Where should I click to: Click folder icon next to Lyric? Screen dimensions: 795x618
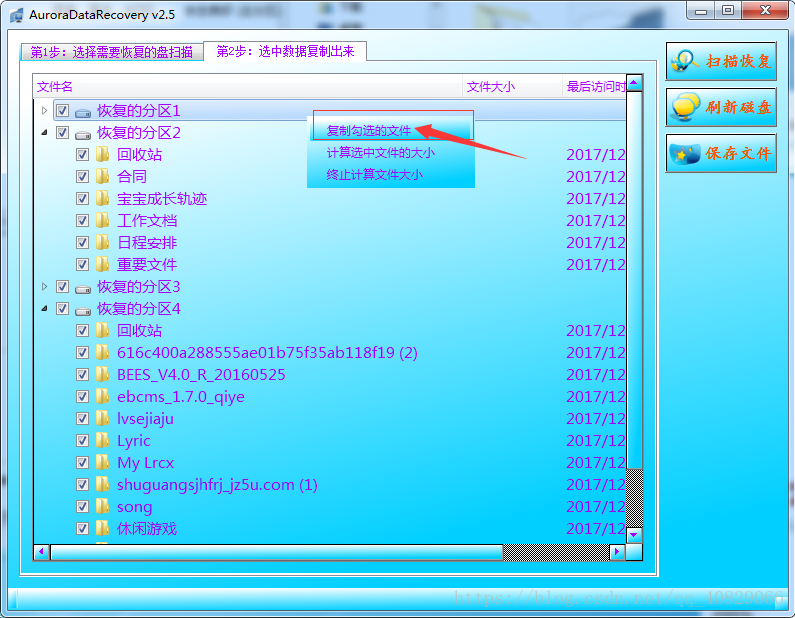[x=103, y=441]
